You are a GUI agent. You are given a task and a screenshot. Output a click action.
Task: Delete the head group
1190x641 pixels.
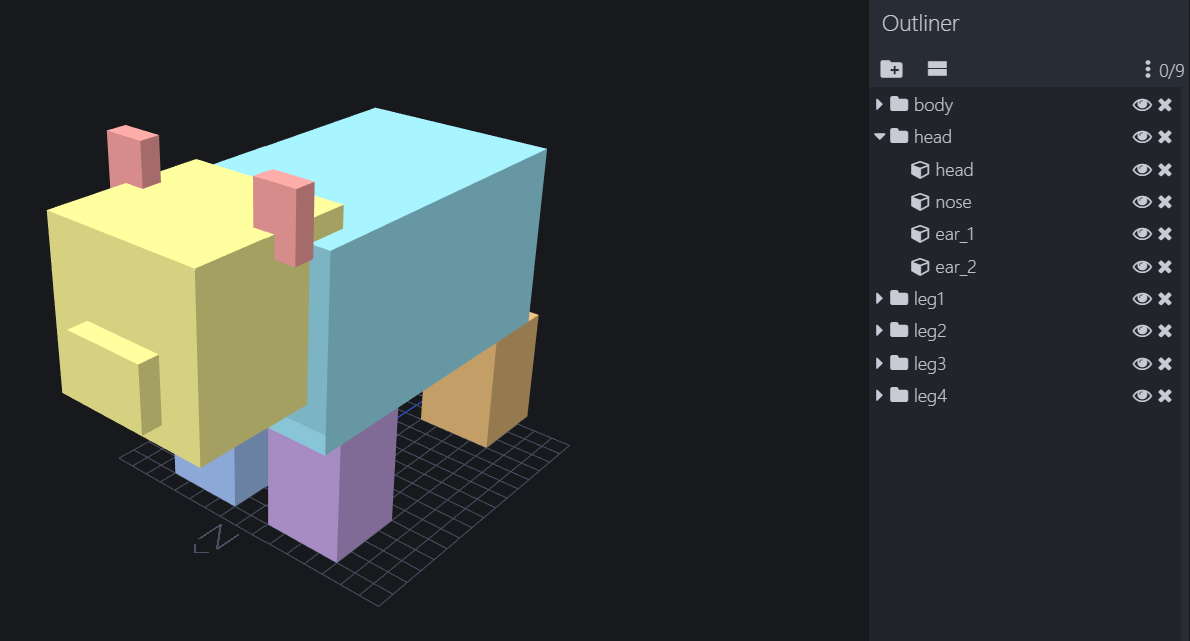(1165, 137)
